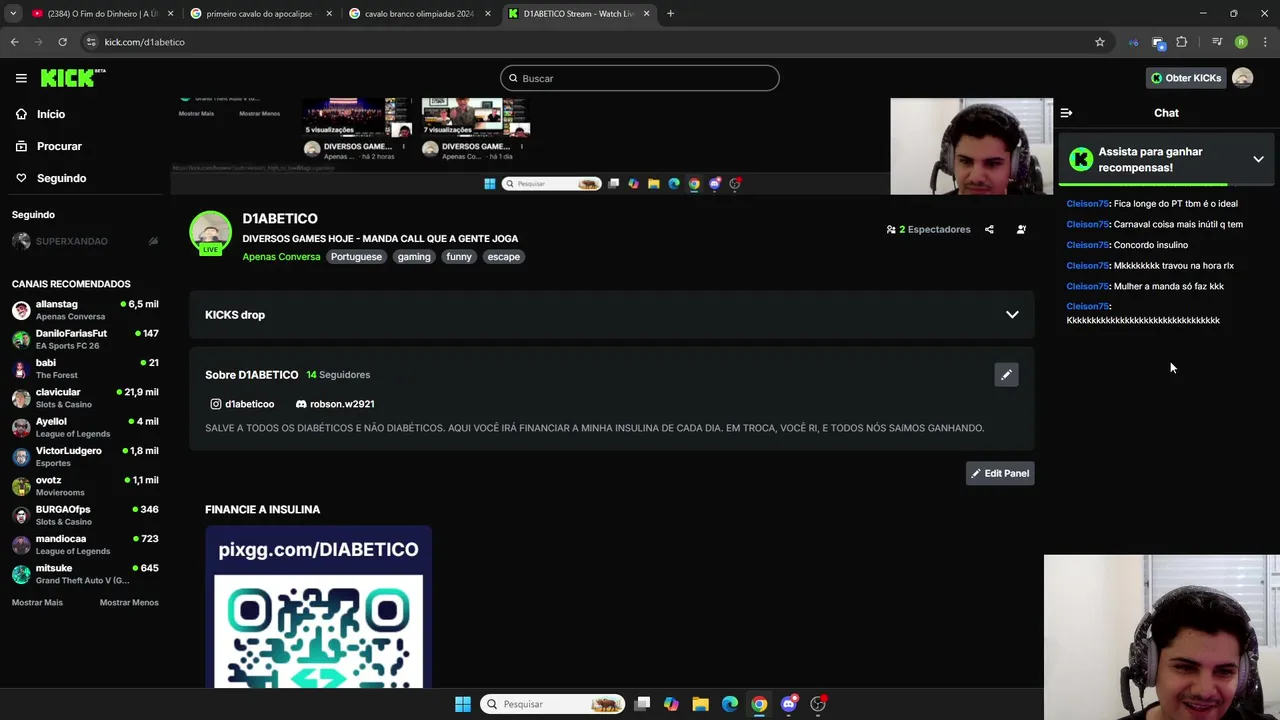Open the d1abeticoo Instagram link
This screenshot has height=720, width=1280.
pos(242,404)
